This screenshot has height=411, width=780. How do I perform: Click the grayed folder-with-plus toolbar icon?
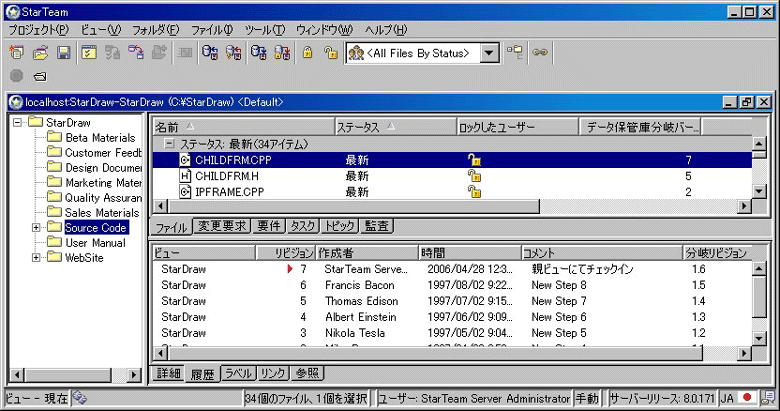(x=159, y=52)
